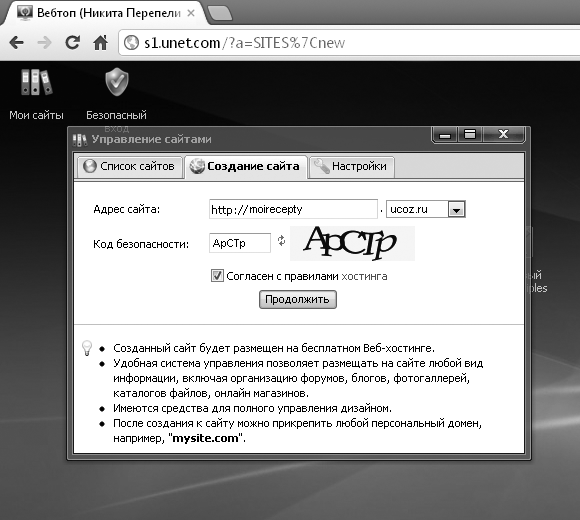Image resolution: width=580 pixels, height=520 pixels.
Task: Navigate back in browser history
Action: click(x=17, y=43)
